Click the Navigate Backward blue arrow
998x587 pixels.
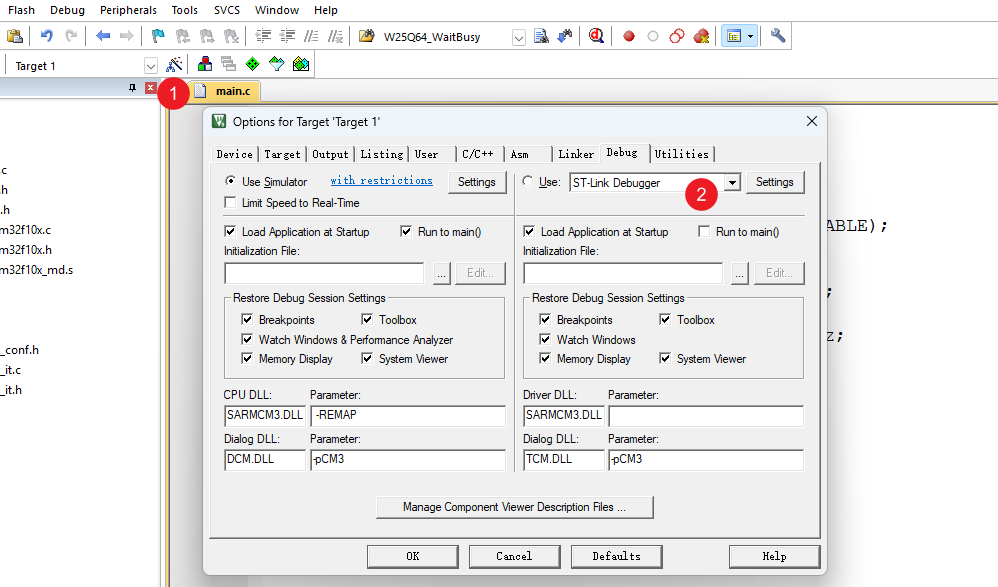point(103,36)
